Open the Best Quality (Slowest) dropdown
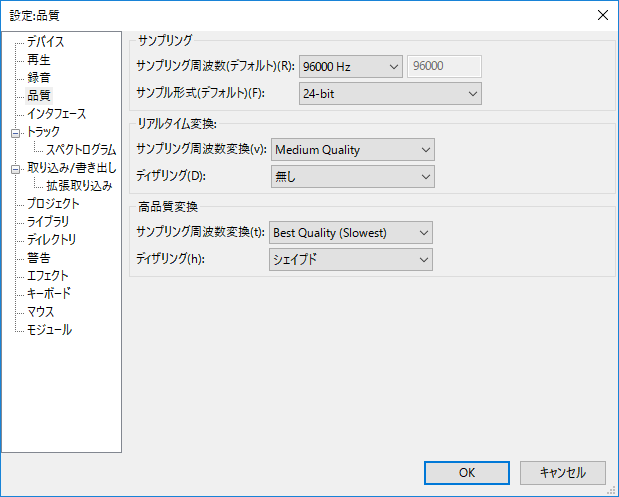The height and width of the screenshot is (497, 619). click(x=351, y=233)
